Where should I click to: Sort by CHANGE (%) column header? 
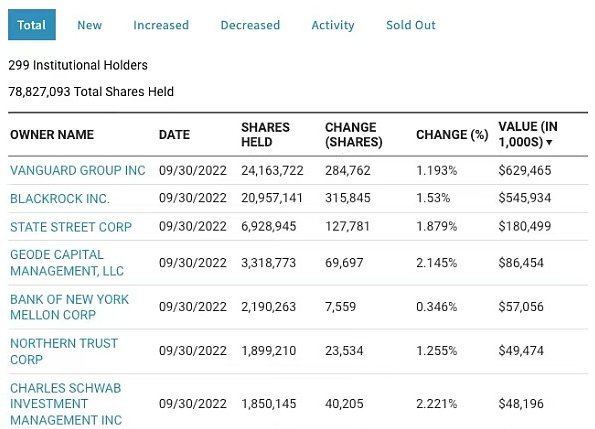tap(452, 135)
